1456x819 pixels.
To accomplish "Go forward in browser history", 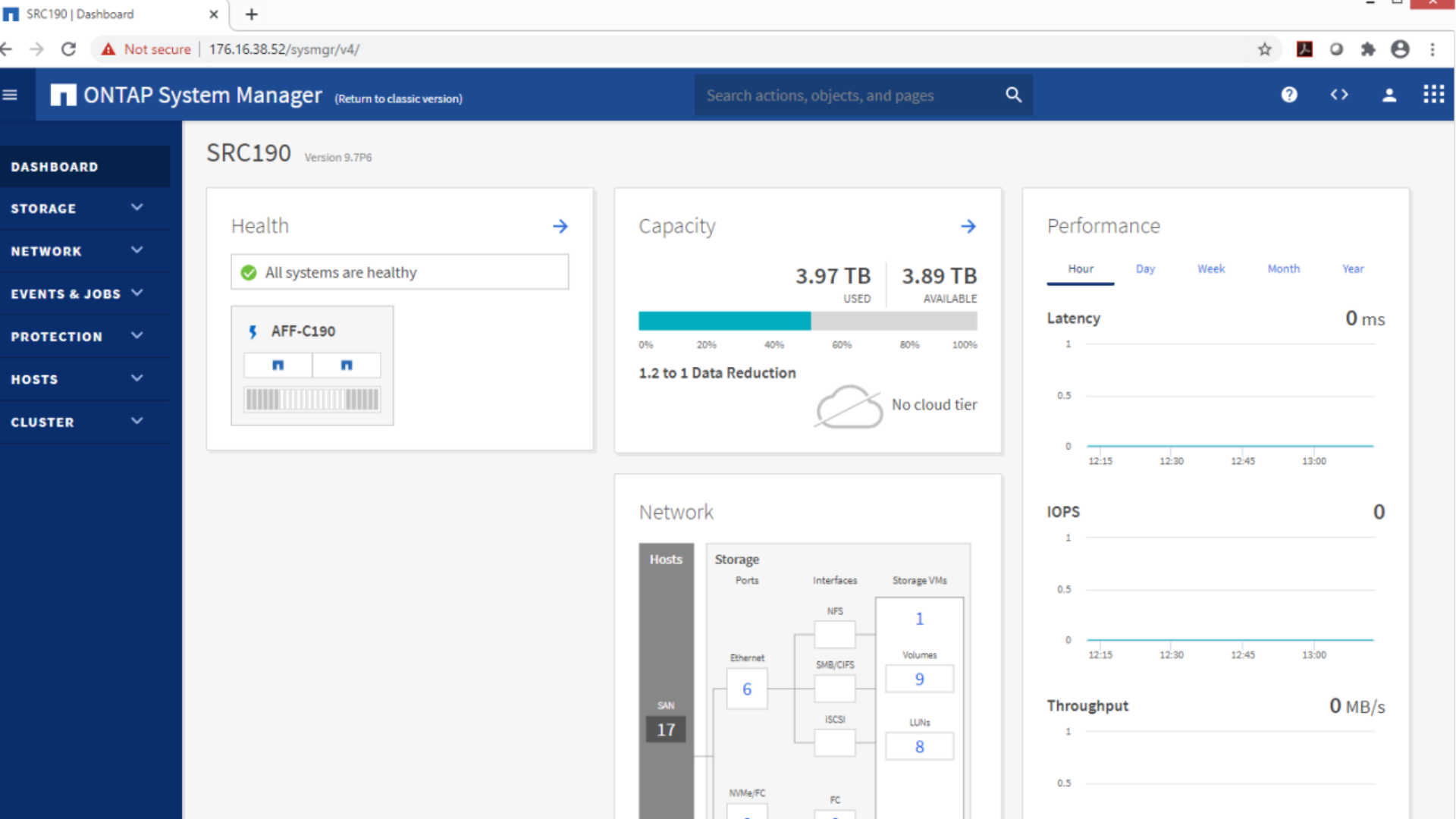I will (x=36, y=49).
